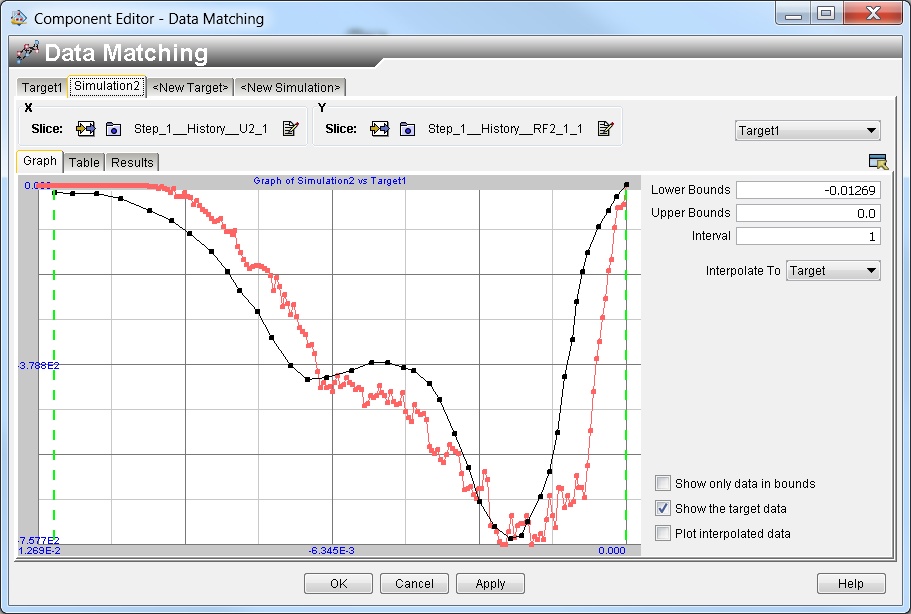Open the Table tab
The height and width of the screenshot is (614, 911).
tap(84, 162)
